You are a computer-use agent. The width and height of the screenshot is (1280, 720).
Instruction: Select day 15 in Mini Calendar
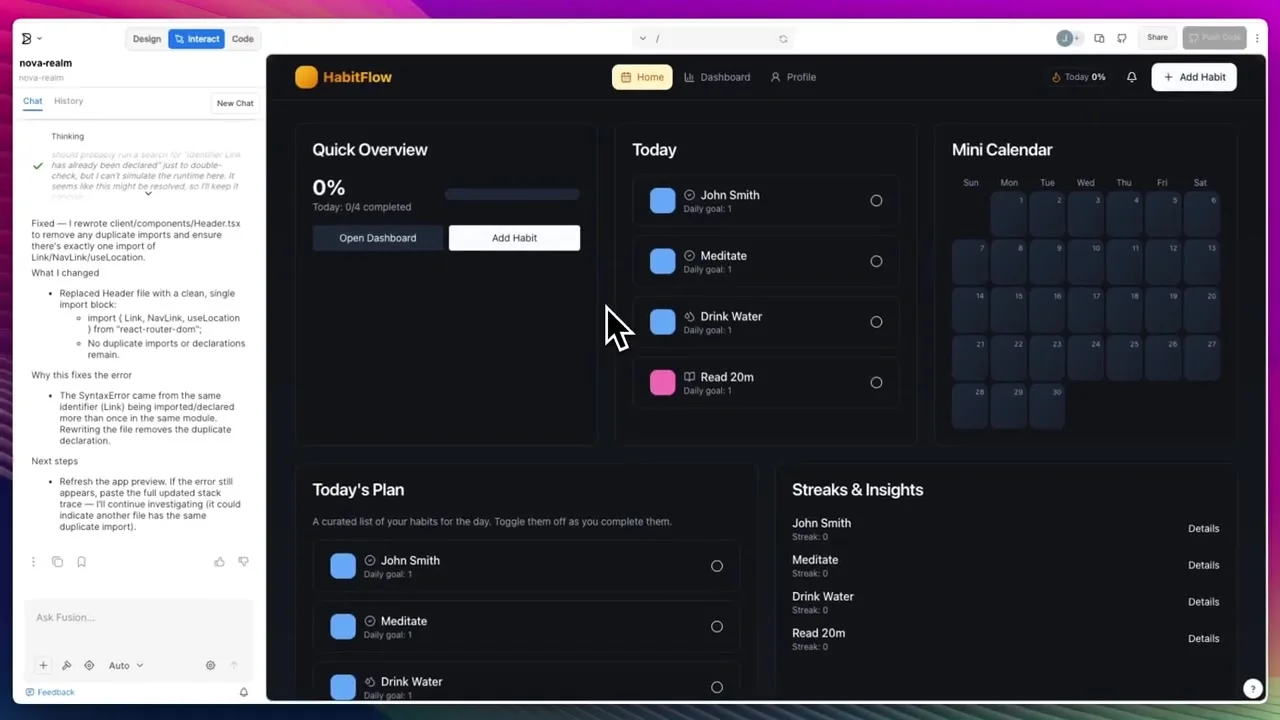1009,308
